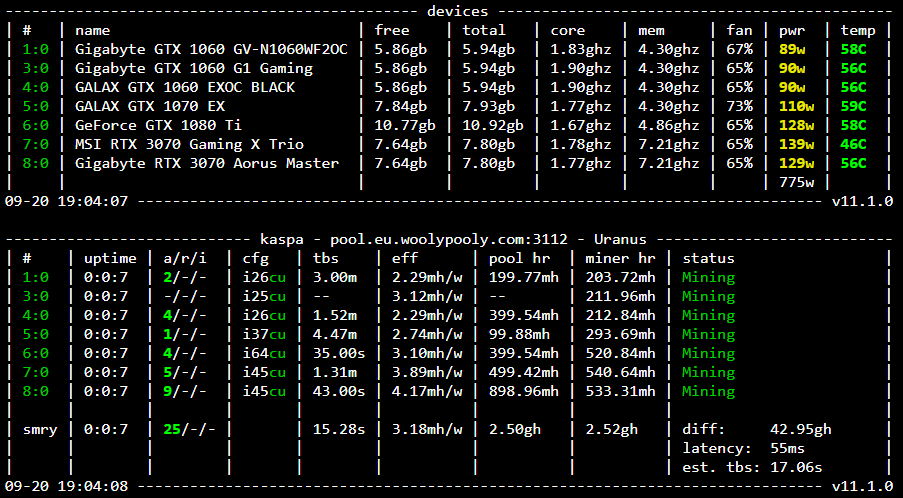Select the 139w power value

(x=796, y=145)
